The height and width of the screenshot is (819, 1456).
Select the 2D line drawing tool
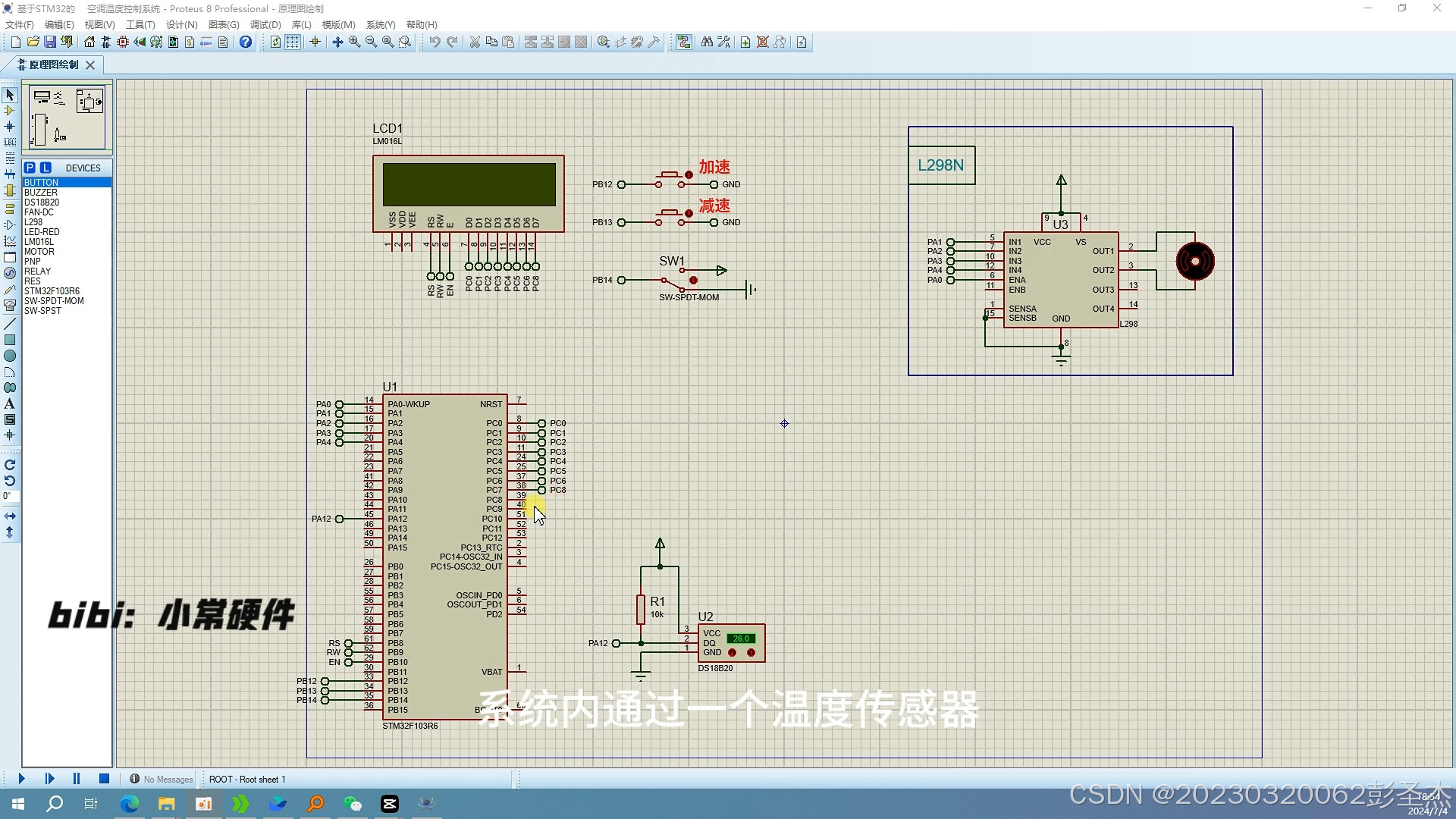[x=10, y=324]
